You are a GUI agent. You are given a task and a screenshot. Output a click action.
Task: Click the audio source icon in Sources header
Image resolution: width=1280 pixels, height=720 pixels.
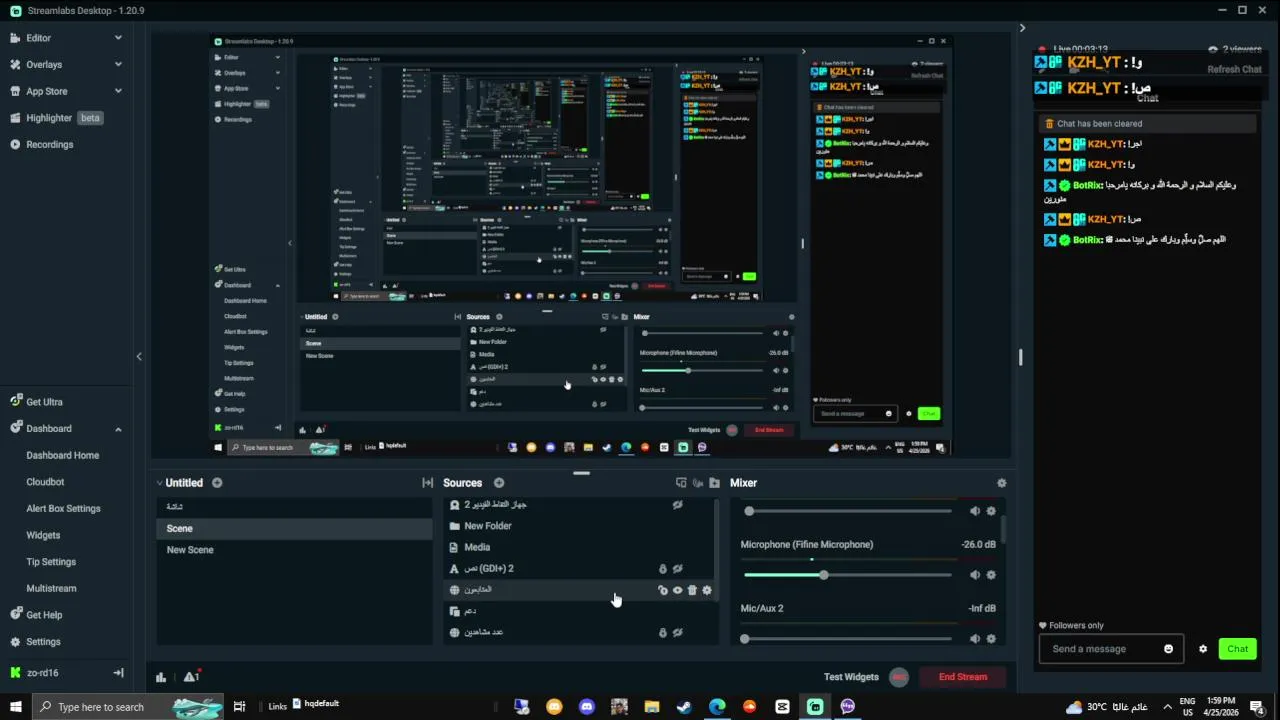point(698,483)
